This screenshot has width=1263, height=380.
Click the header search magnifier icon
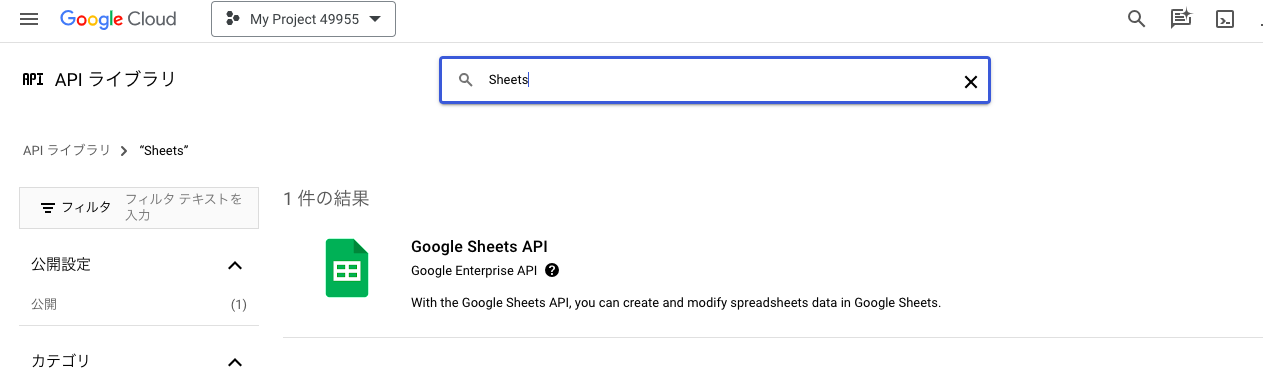point(1136,19)
